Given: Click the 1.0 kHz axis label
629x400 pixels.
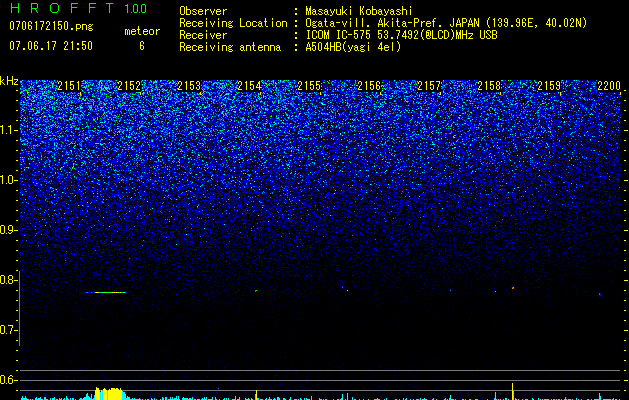Looking at the screenshot, I should coord(8,180).
